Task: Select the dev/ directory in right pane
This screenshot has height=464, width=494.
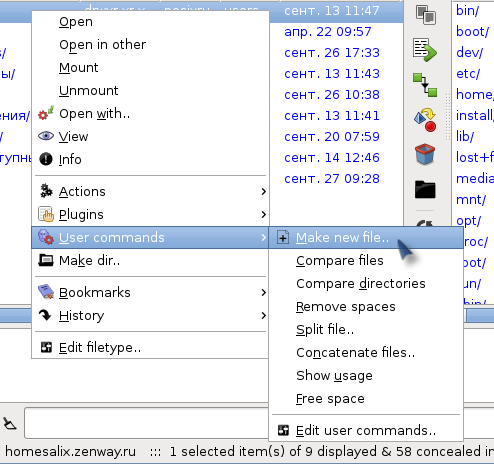Action: [469, 53]
